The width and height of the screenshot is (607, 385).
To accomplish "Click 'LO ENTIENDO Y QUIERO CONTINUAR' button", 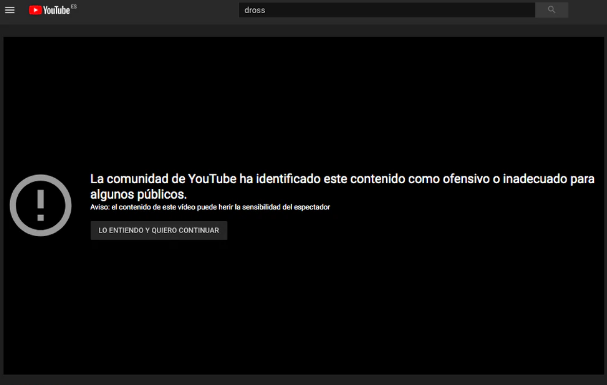I will pos(159,231).
